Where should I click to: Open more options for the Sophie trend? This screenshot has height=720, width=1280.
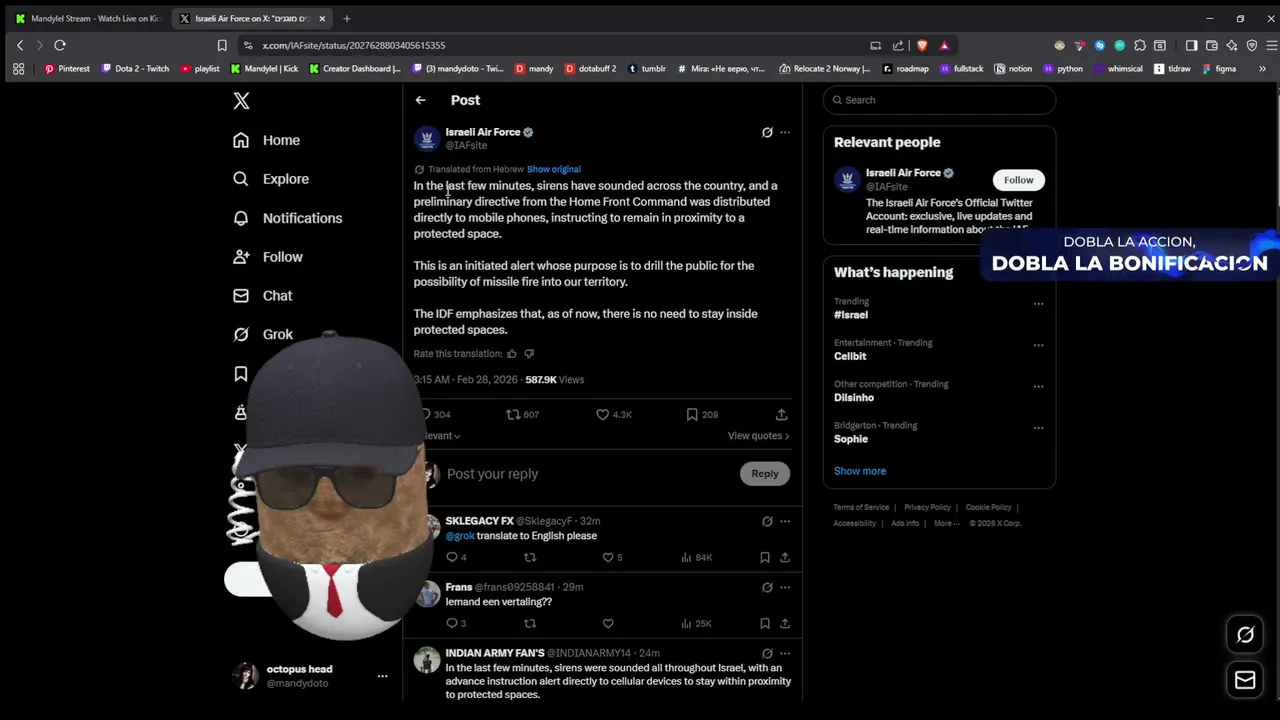(x=1038, y=427)
